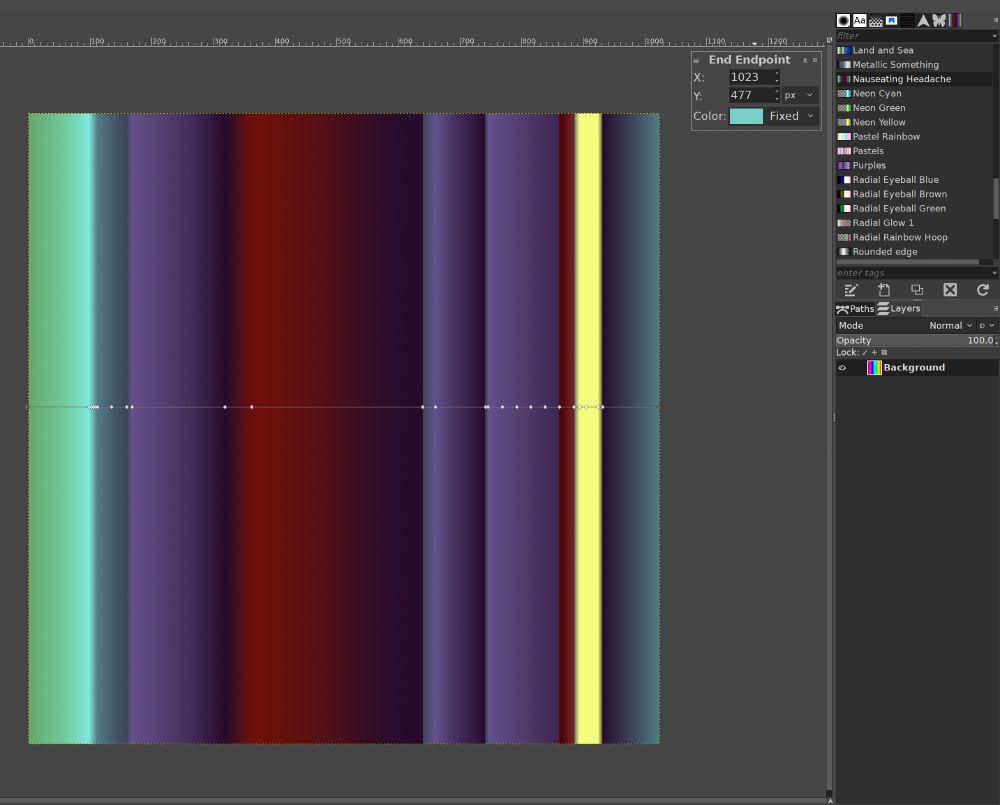1000x805 pixels.
Task: Click the Land and Sea preview thumbnail
Action: pyautogui.click(x=844, y=50)
